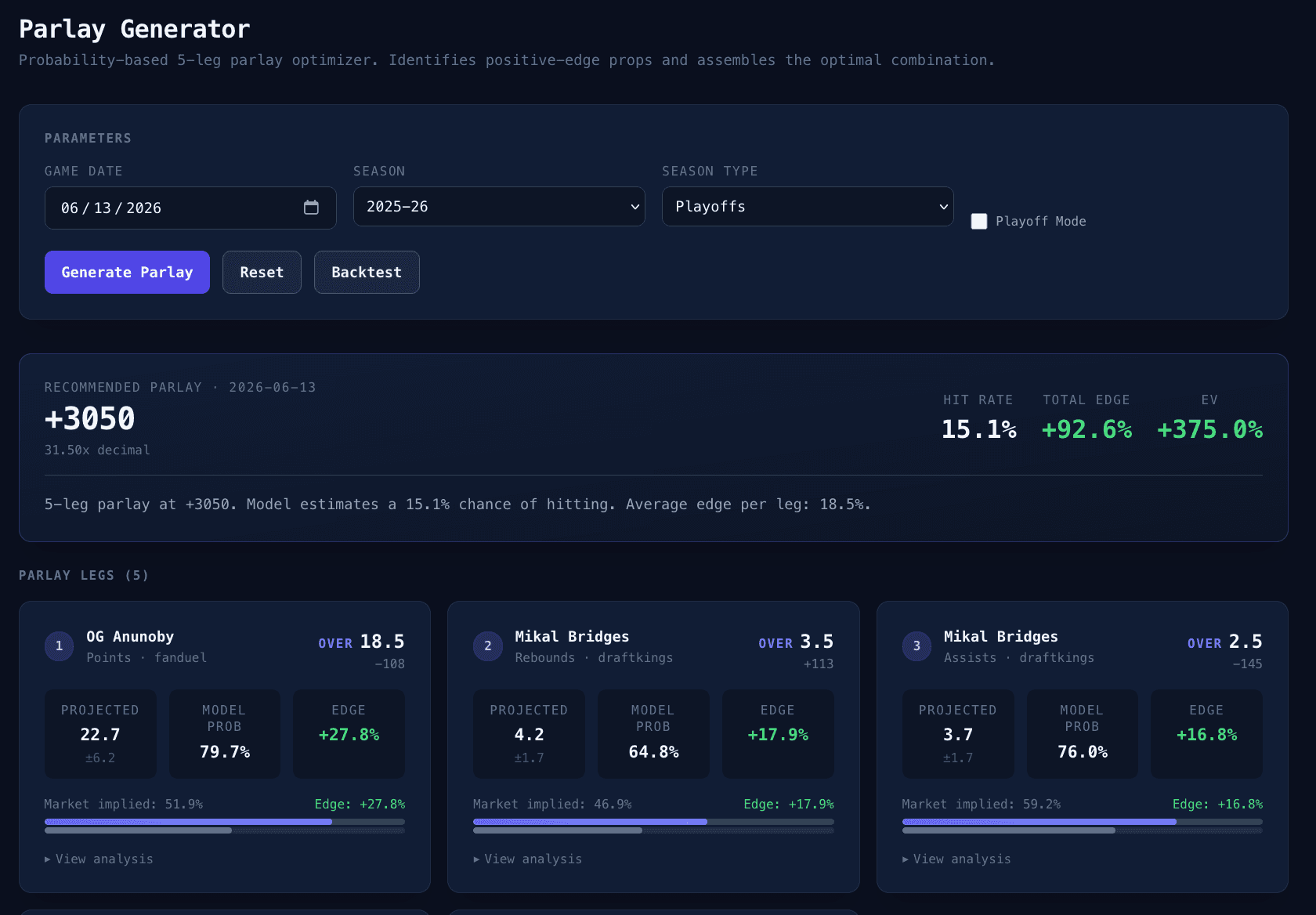Click OVER 18.5 line for Anunoby
1316x915 pixels.
361,642
